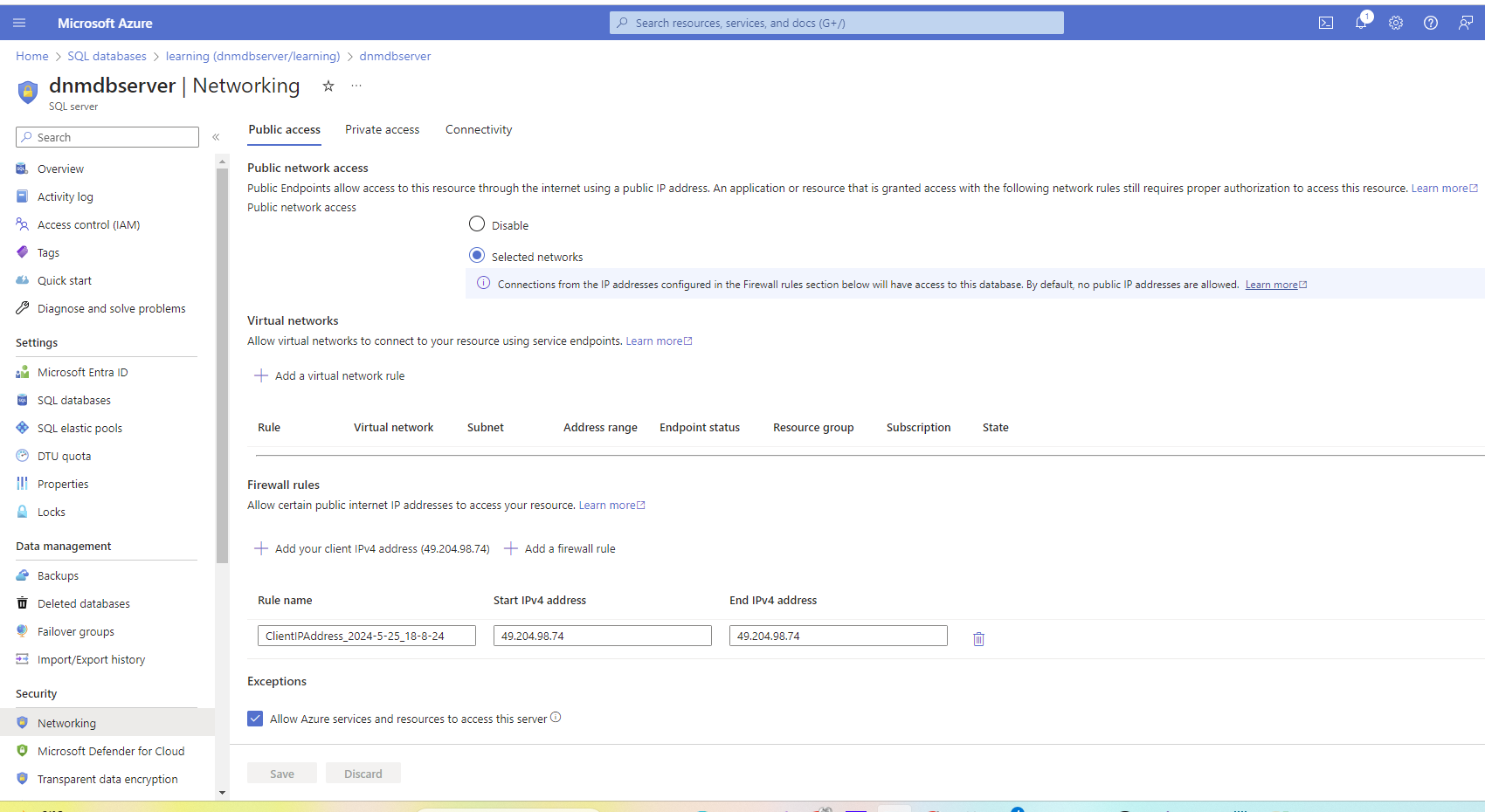Open Learn more link in the info banner
The height and width of the screenshot is (812, 1485).
pos(1275,285)
